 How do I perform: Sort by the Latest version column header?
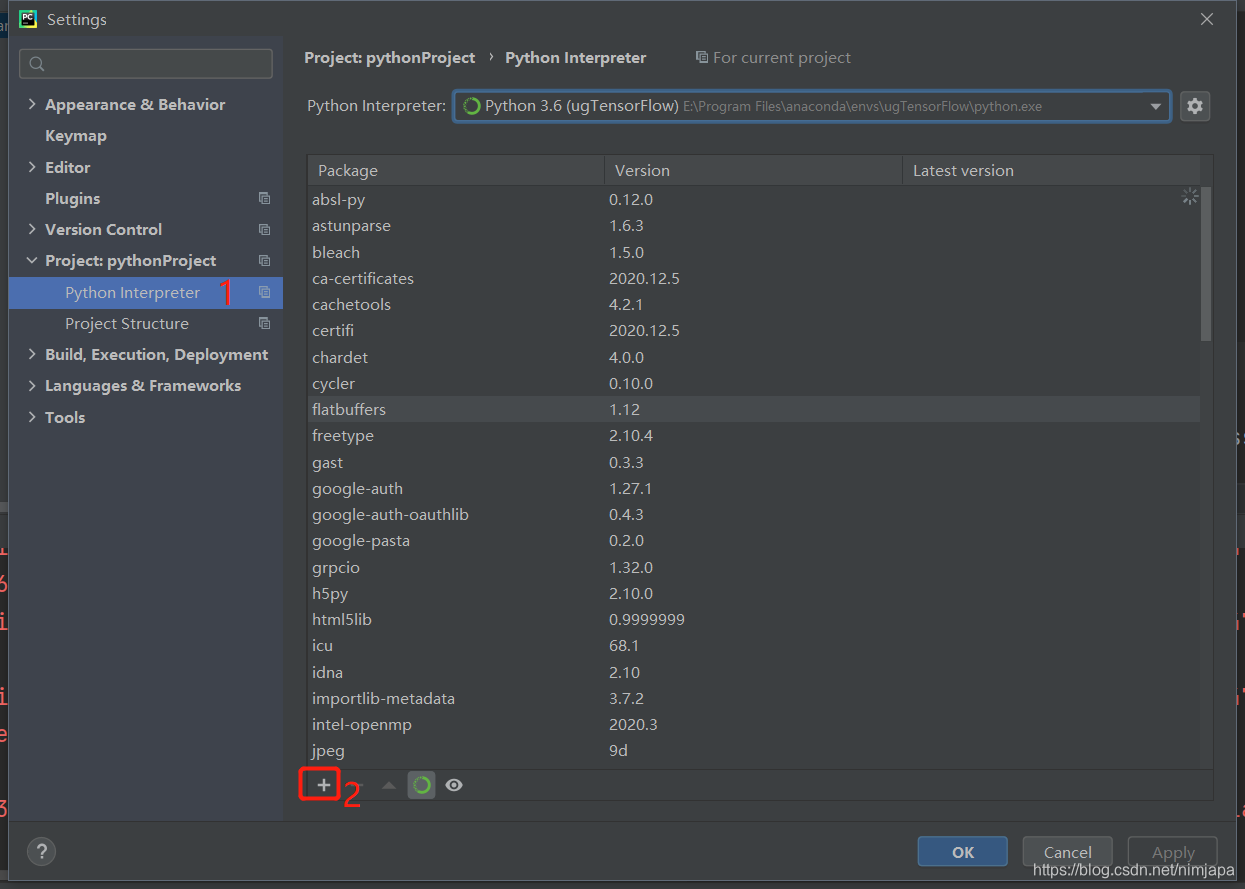pyautogui.click(x=1051, y=170)
